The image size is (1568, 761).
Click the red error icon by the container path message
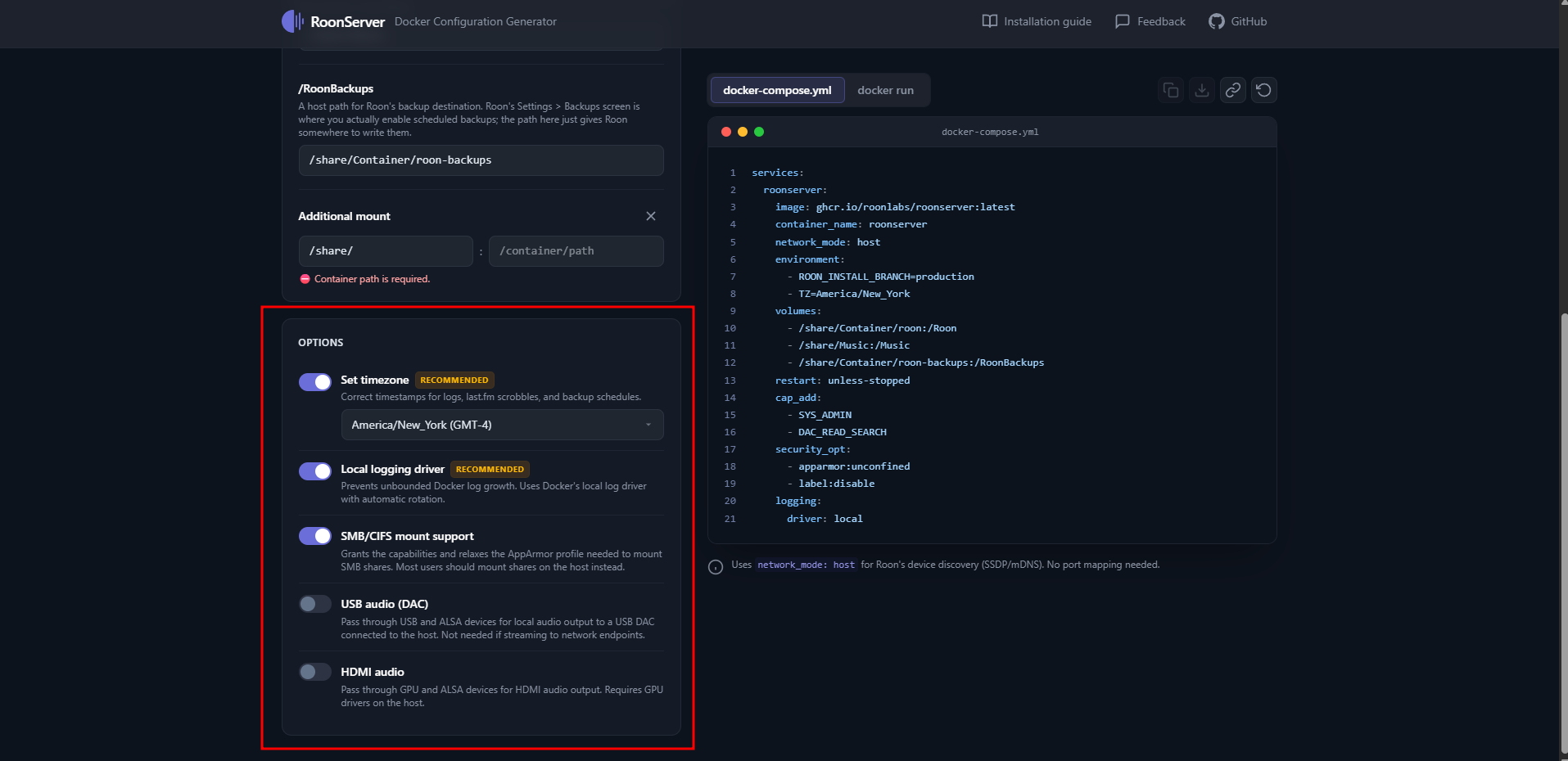point(305,279)
